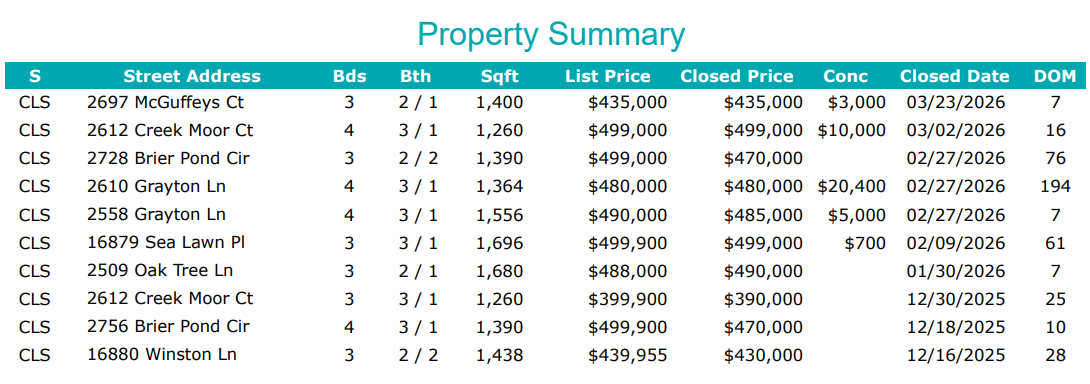Open 2728 Brier Pond Cir listing
This screenshot has width=1090, height=384.
[x=168, y=159]
